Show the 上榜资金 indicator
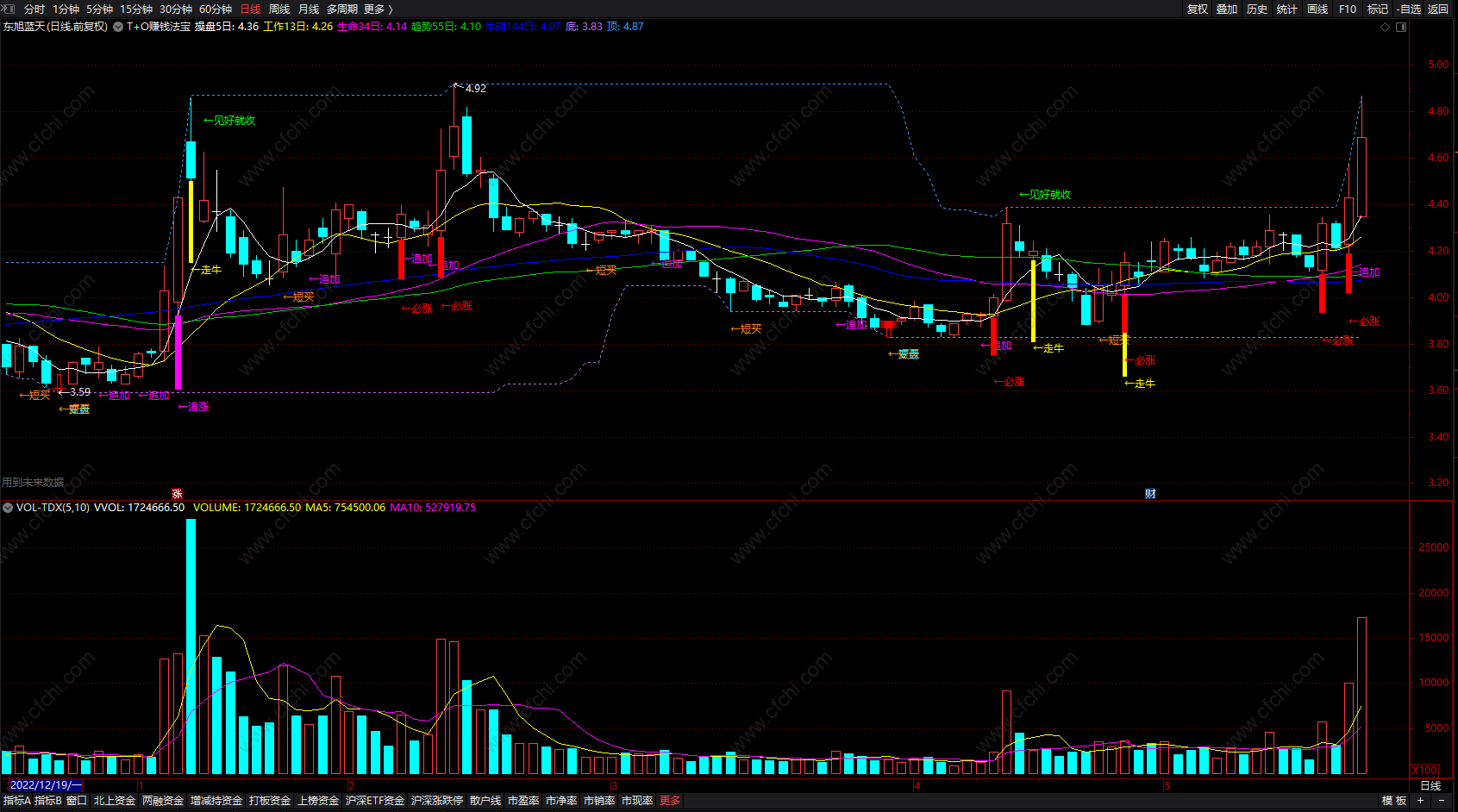The image size is (1458, 812). [318, 801]
